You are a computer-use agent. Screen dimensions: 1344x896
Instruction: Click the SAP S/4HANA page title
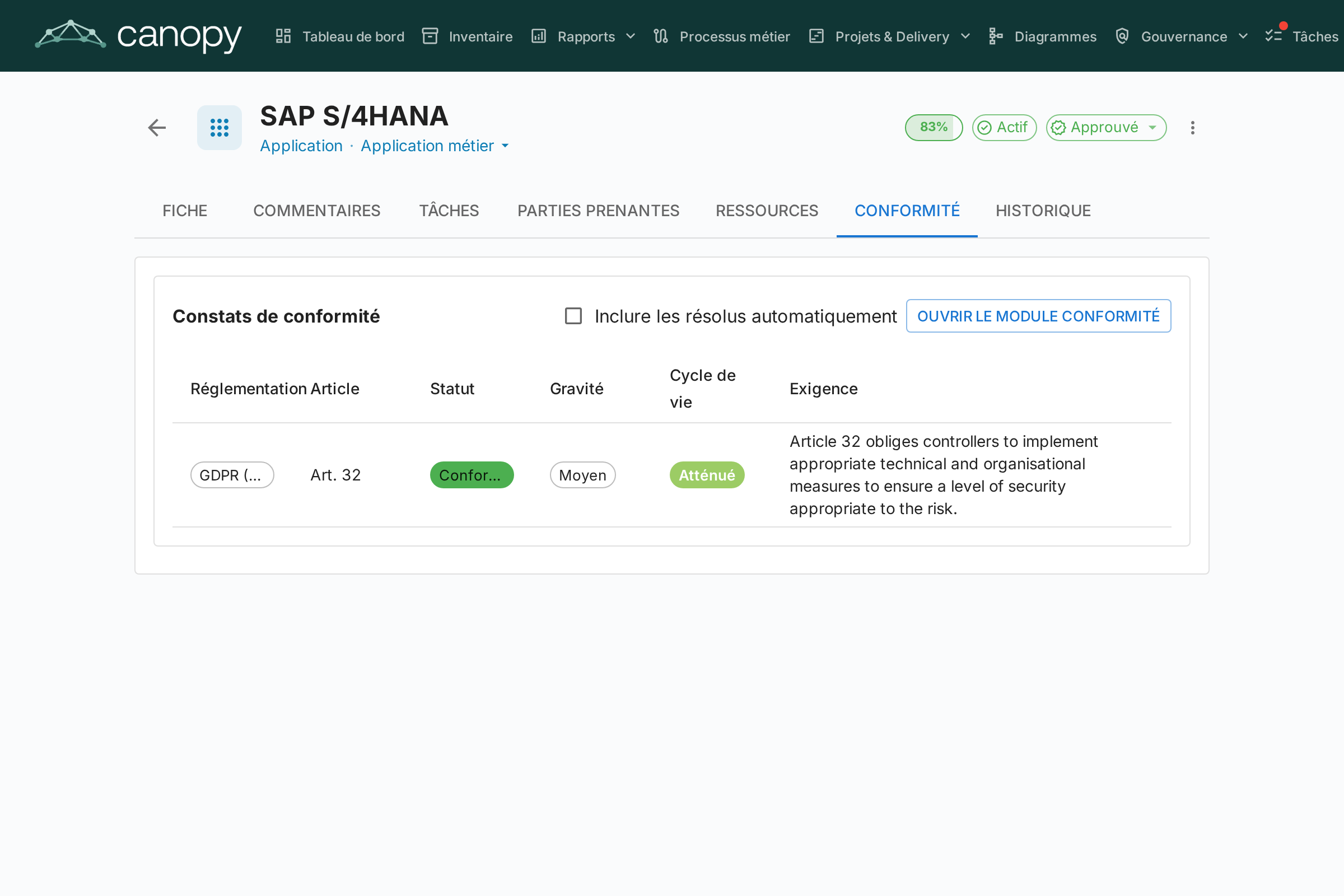[x=354, y=116]
